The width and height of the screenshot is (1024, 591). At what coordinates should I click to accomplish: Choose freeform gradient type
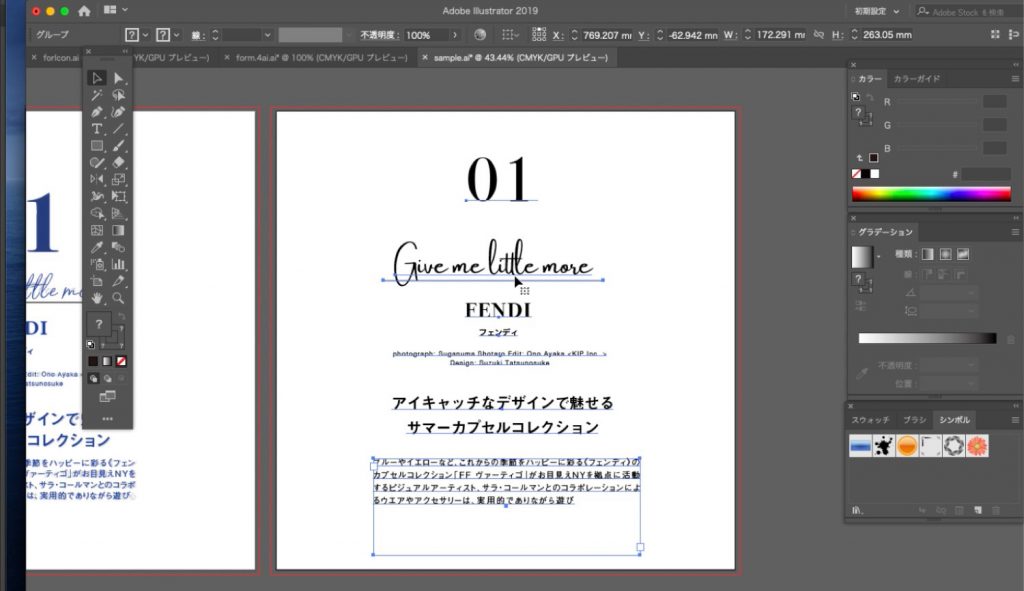click(x=963, y=254)
